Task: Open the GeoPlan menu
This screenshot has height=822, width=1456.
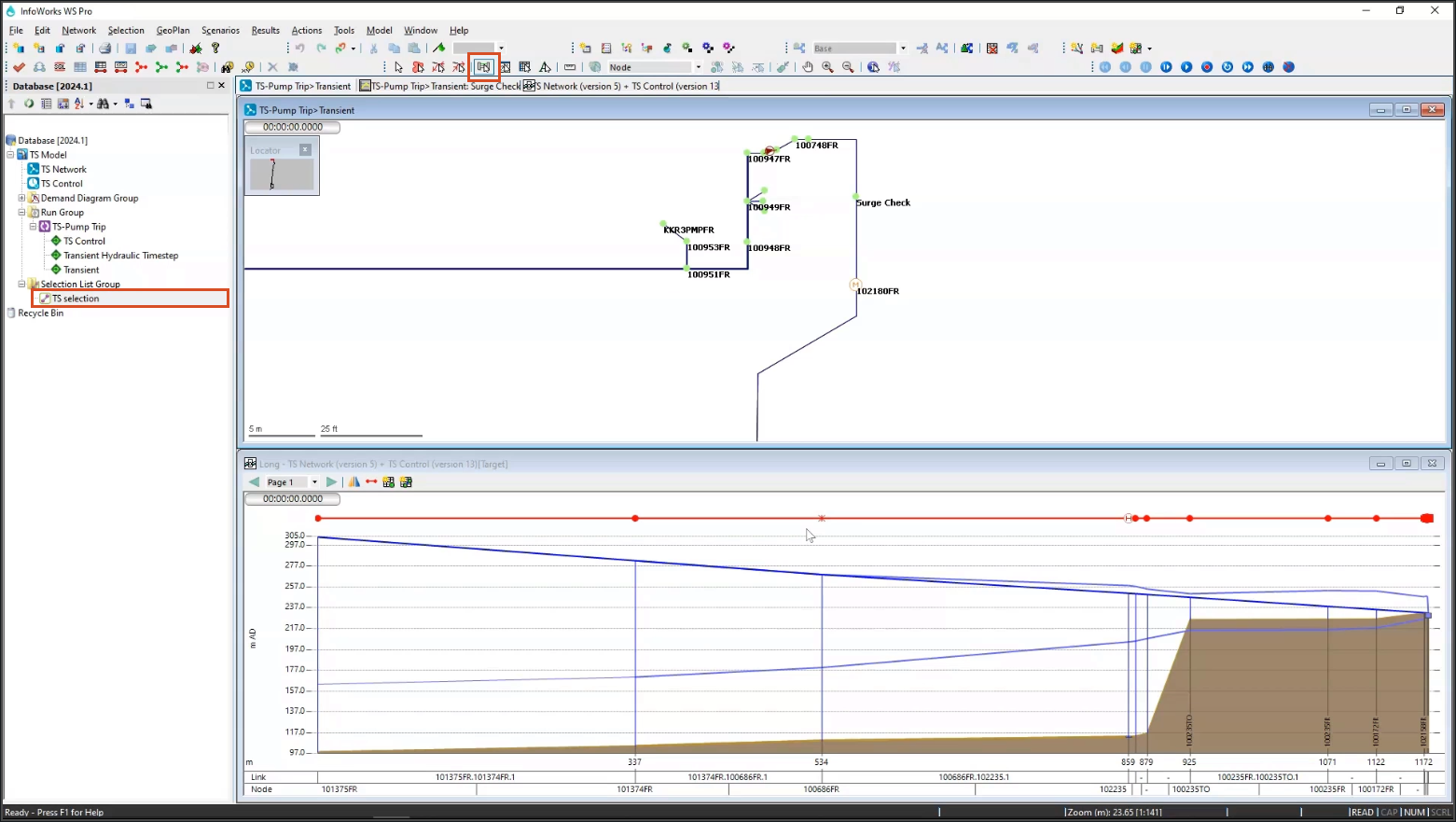Action: (173, 31)
